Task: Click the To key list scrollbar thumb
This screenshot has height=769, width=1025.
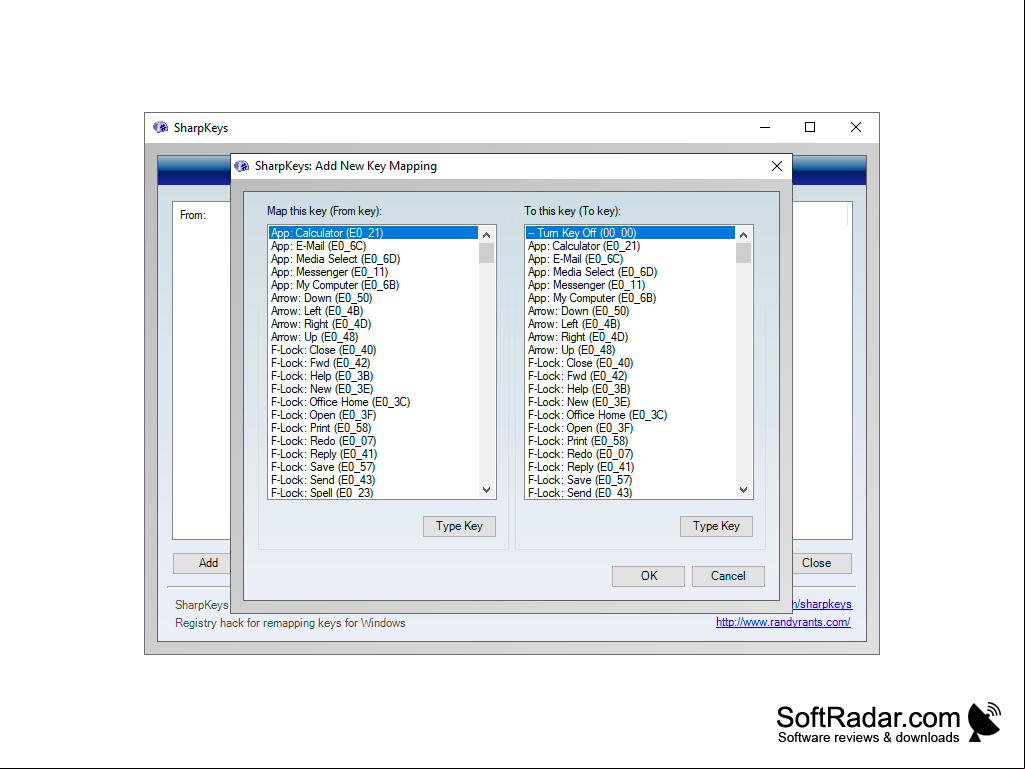Action: coord(743,252)
